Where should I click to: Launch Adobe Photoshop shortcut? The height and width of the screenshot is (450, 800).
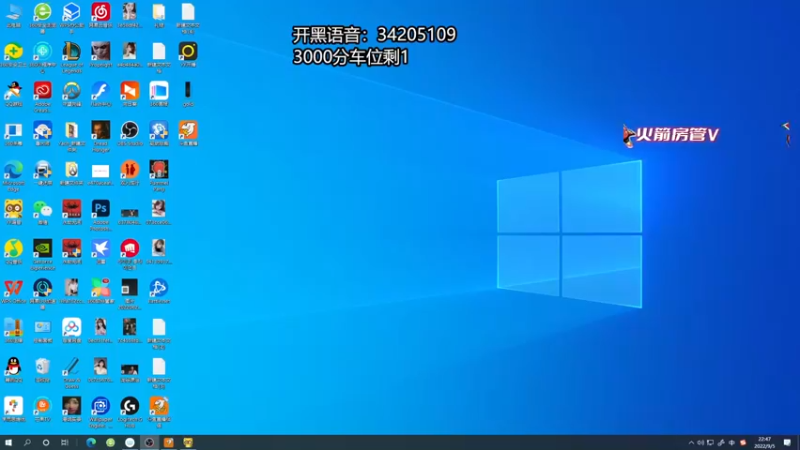(x=101, y=209)
